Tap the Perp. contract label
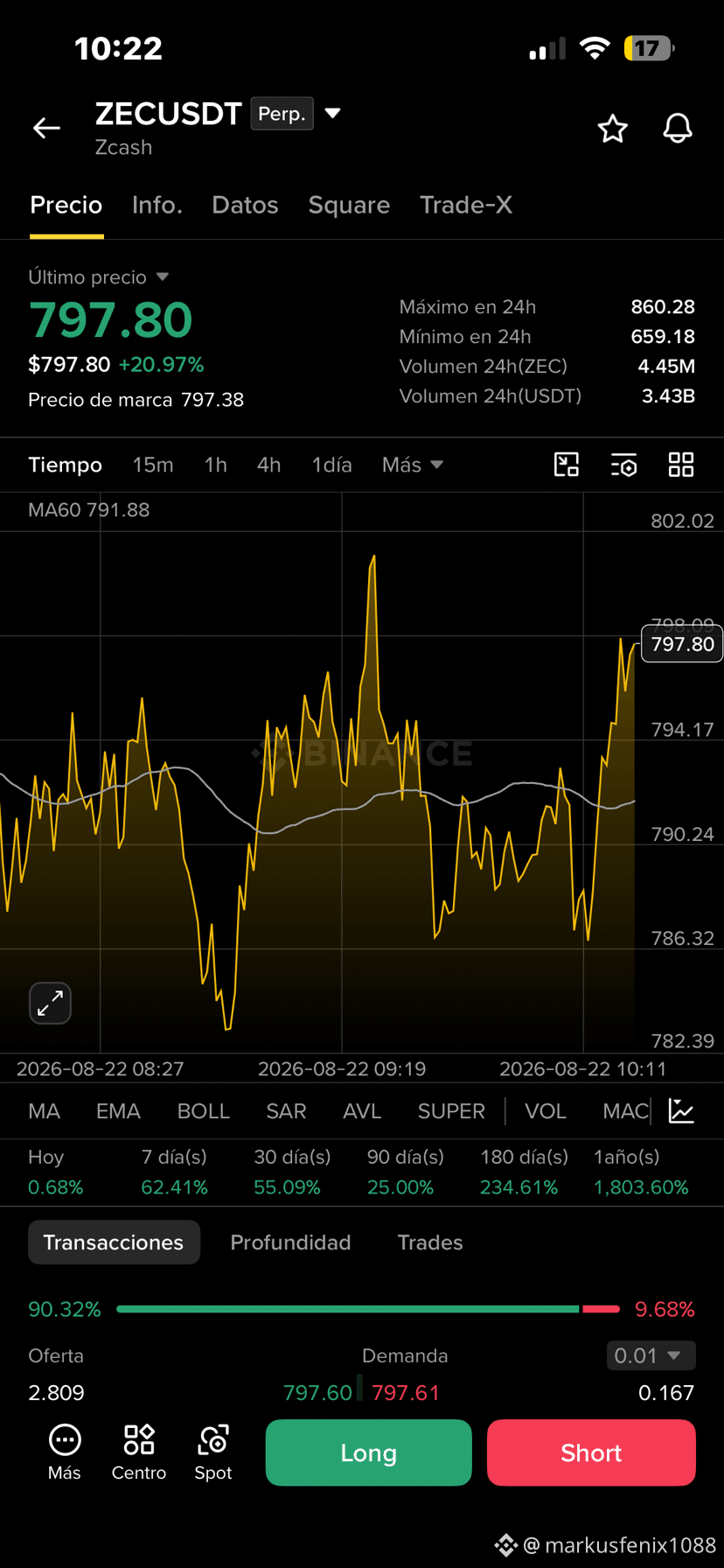This screenshot has width=724, height=1568. click(x=282, y=114)
